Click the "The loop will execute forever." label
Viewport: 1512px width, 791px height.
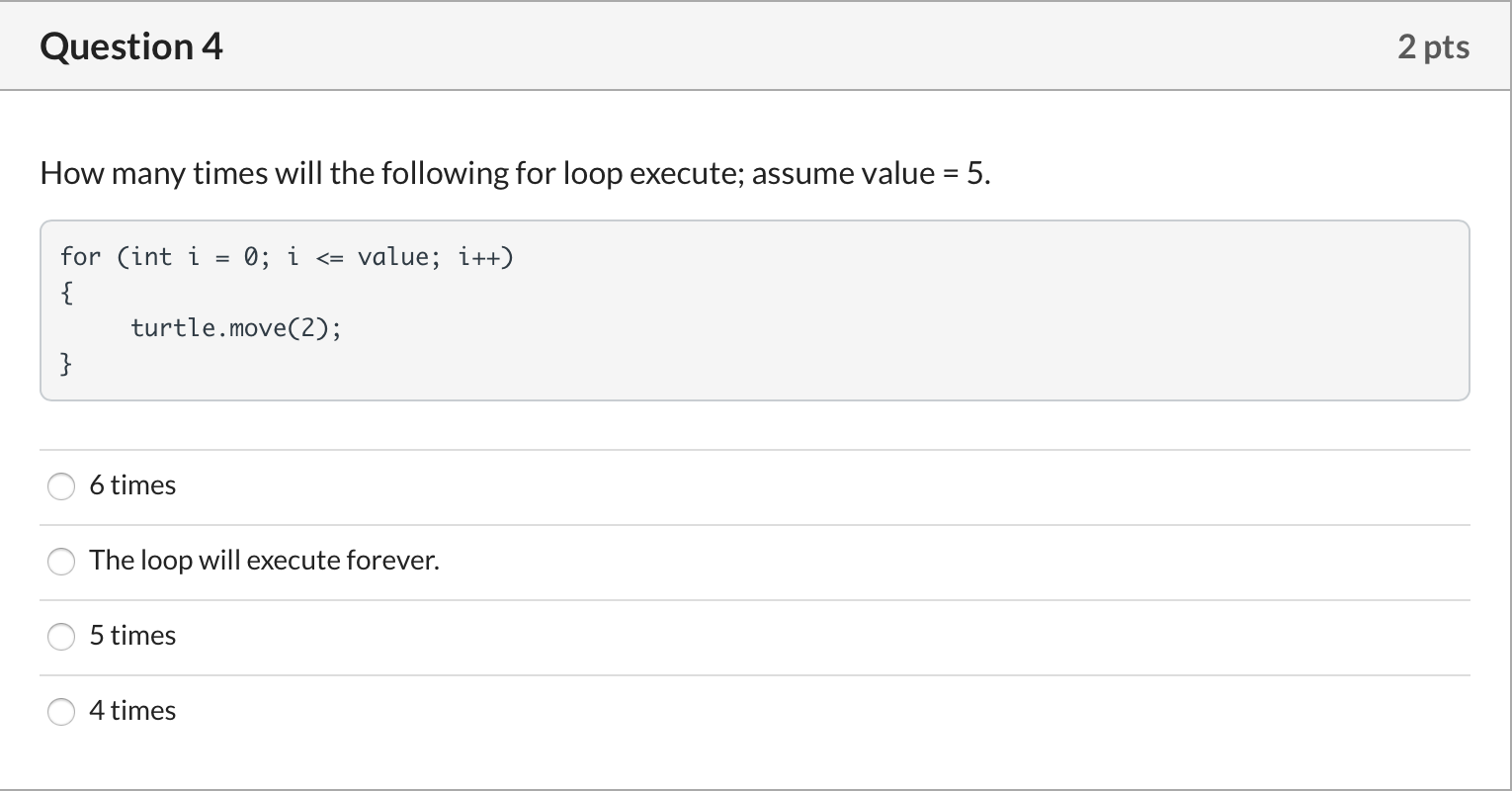264,561
